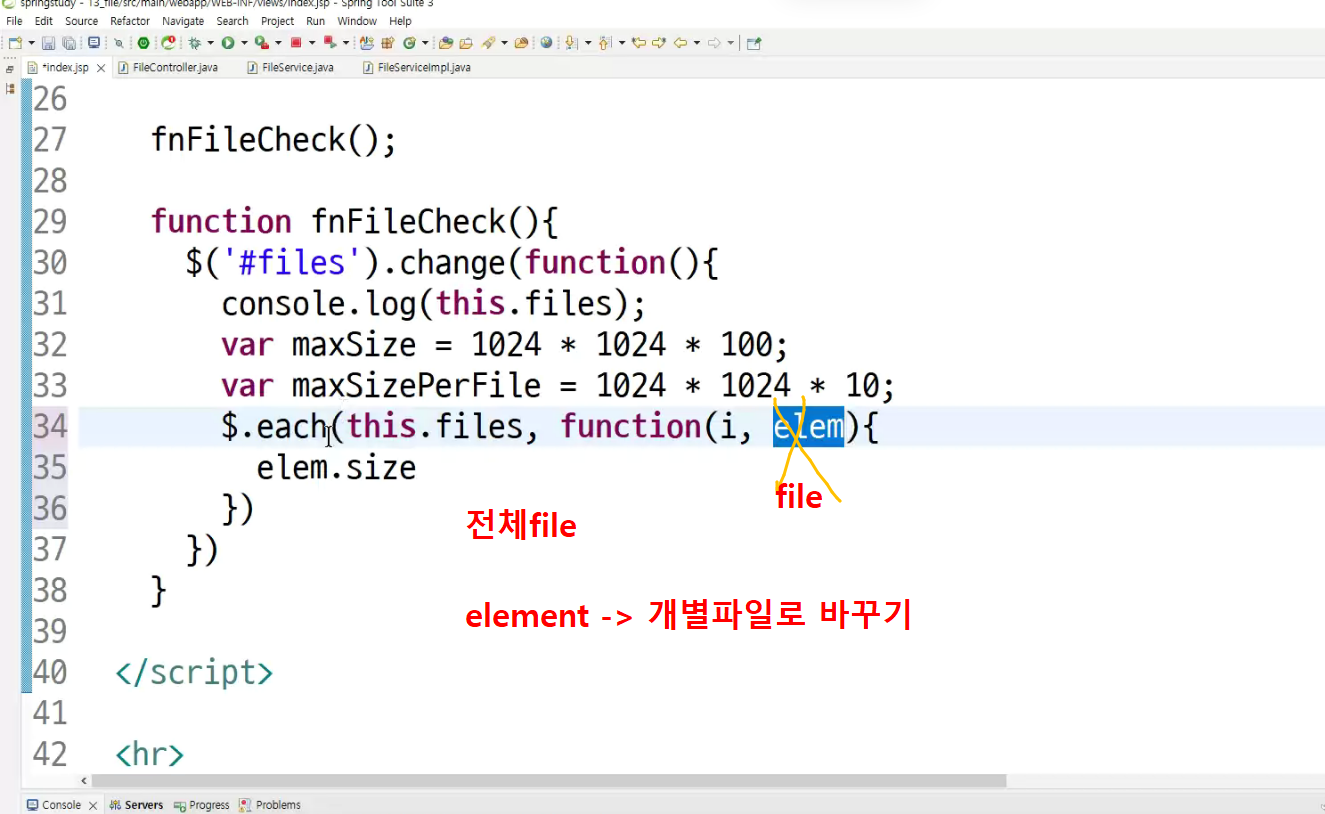The image size is (1325, 814).
Task: Click the skip all breakpoints icon
Action: pos(119,43)
